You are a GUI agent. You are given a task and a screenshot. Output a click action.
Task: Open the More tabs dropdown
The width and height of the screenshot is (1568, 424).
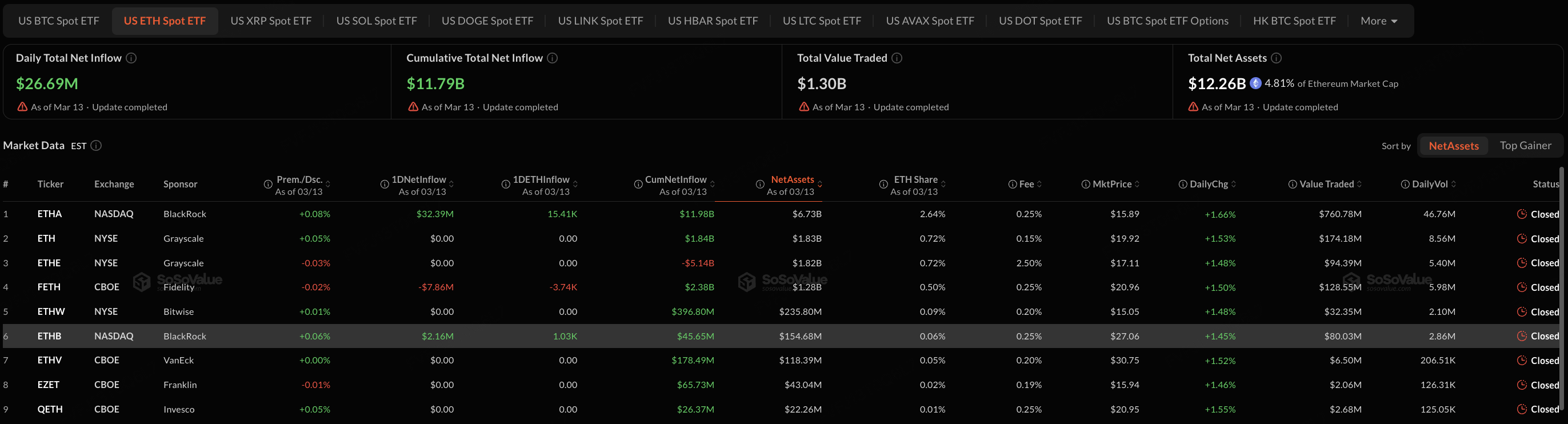[1378, 21]
